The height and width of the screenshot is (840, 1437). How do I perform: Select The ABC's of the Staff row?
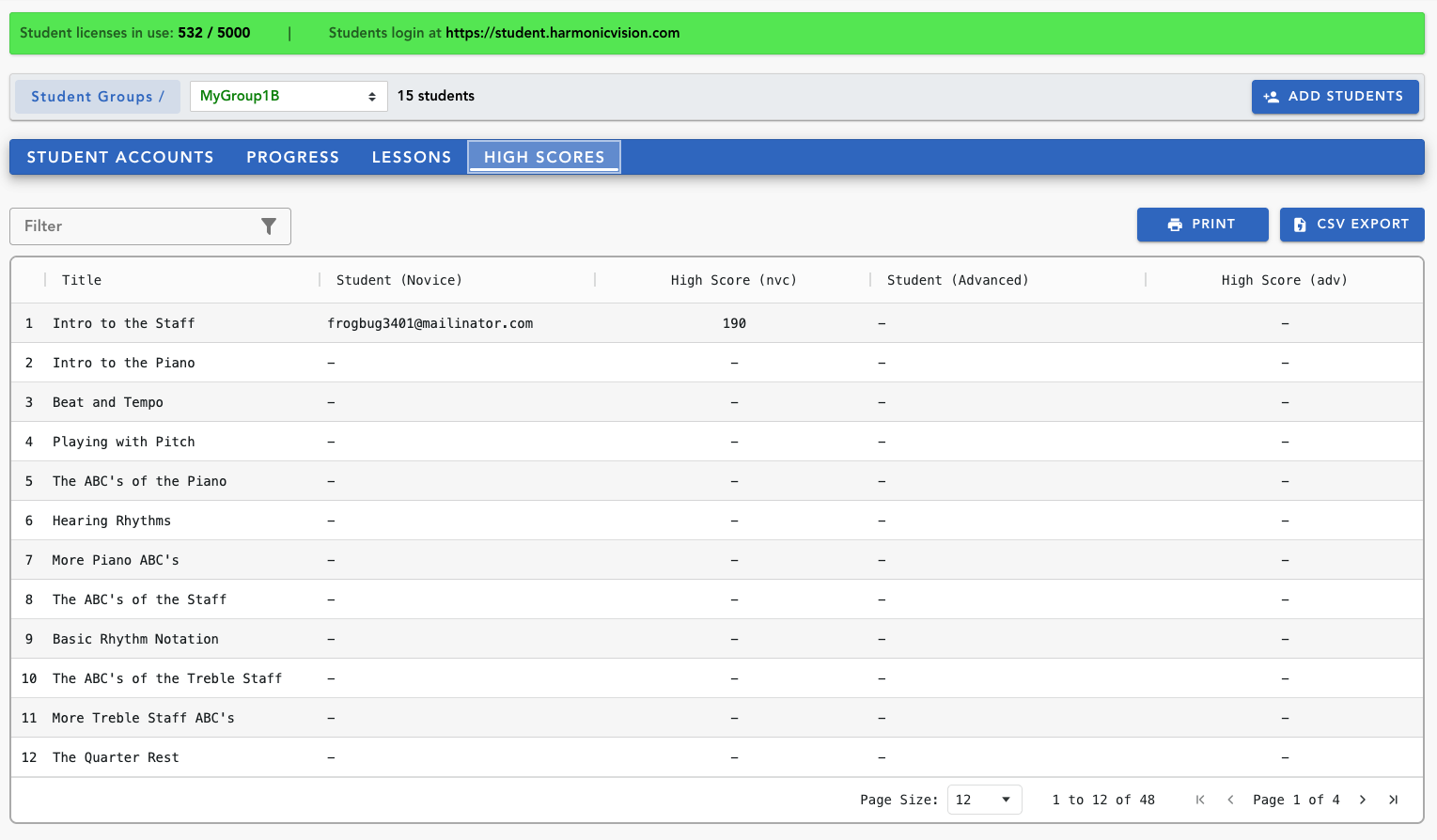coord(716,599)
